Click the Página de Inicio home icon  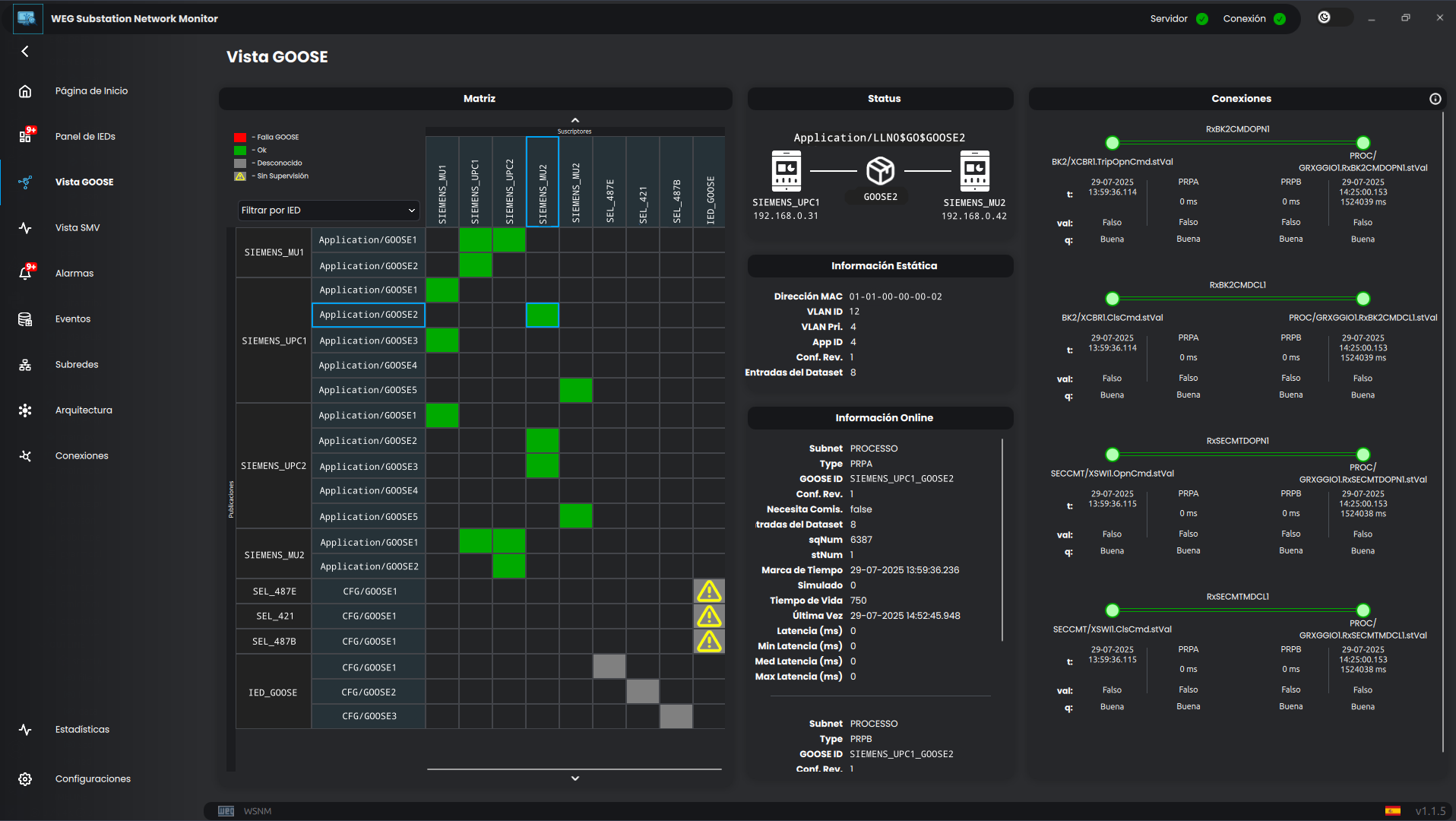(x=25, y=91)
